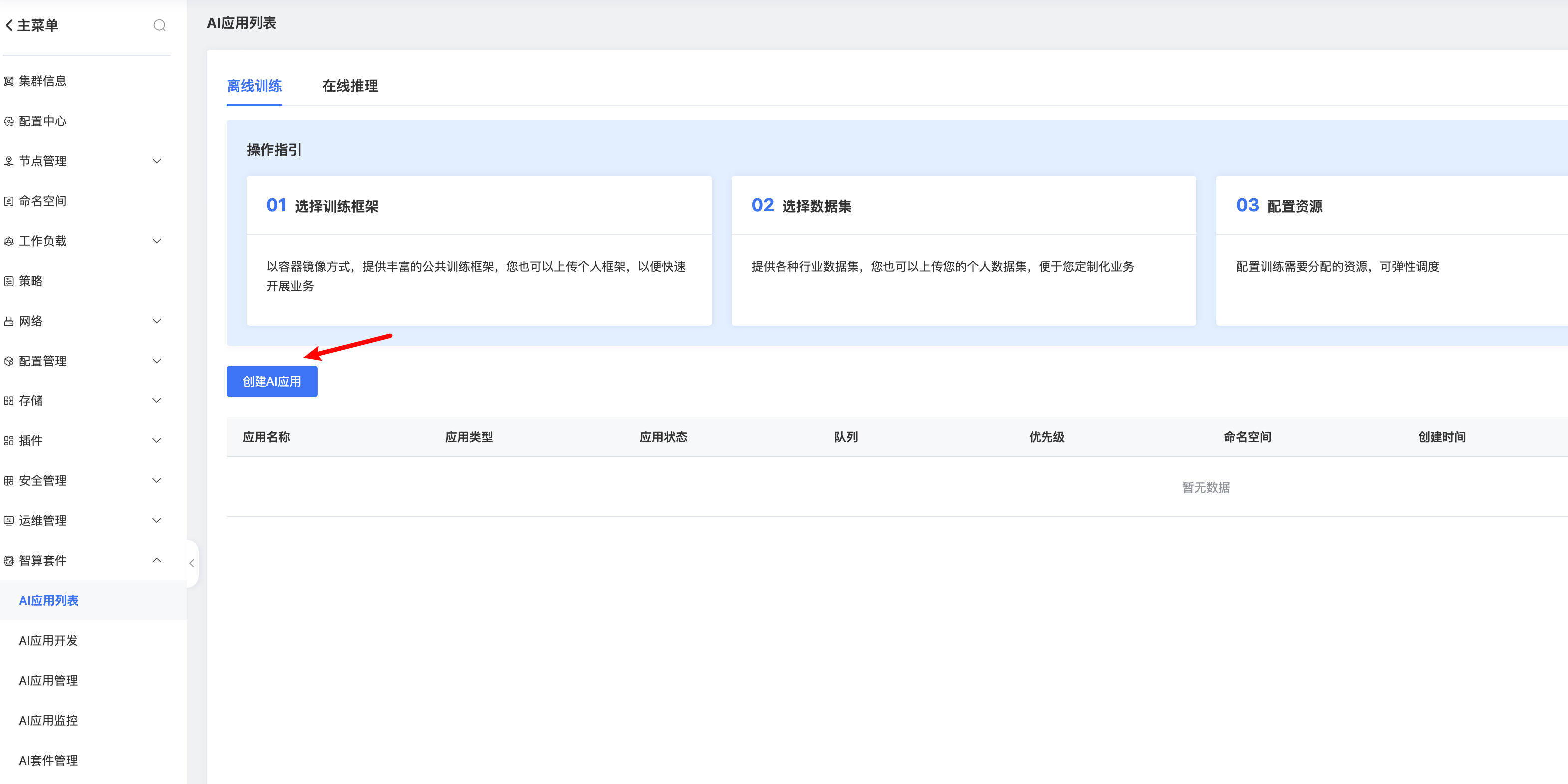This screenshot has width=1568, height=784.
Task: Collapse the 智算套件 menu chevron
Action: click(x=156, y=560)
